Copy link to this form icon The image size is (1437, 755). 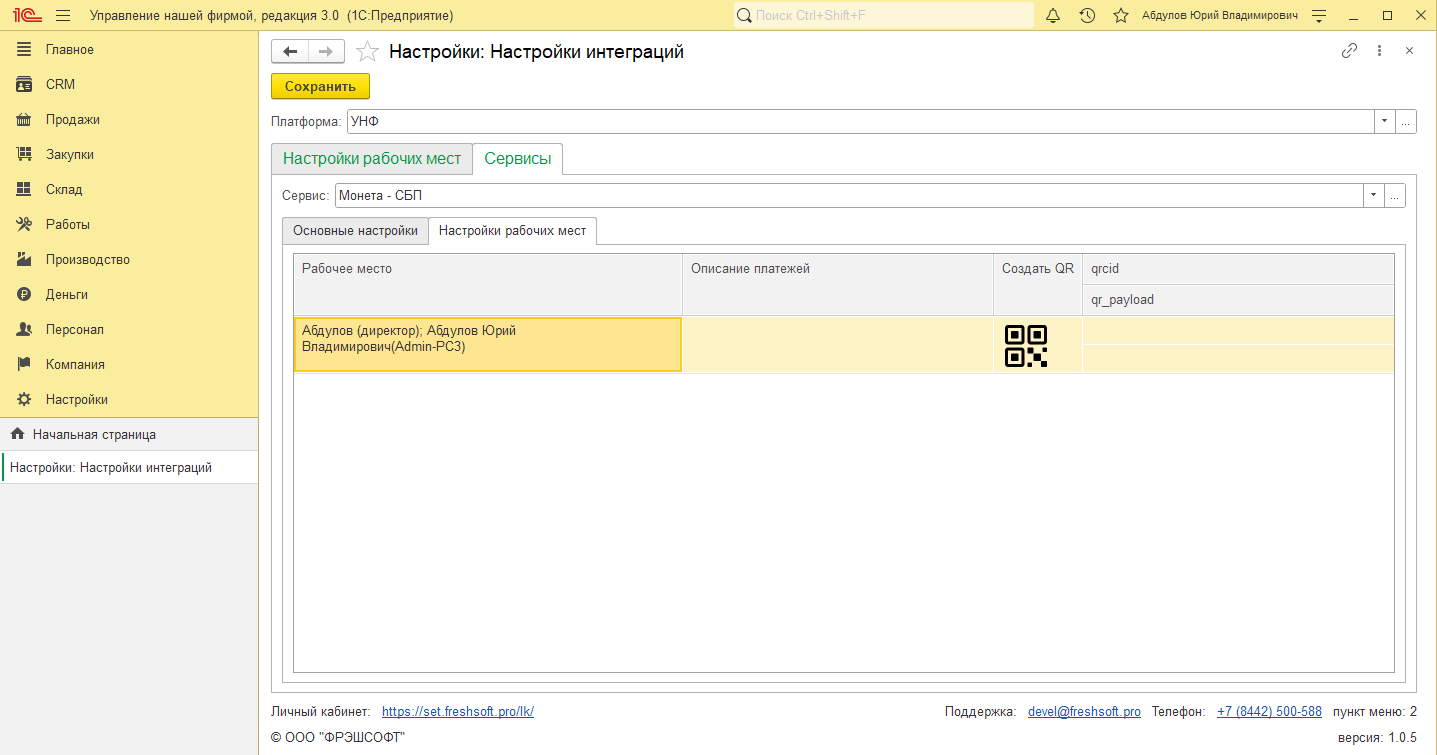tap(1349, 51)
